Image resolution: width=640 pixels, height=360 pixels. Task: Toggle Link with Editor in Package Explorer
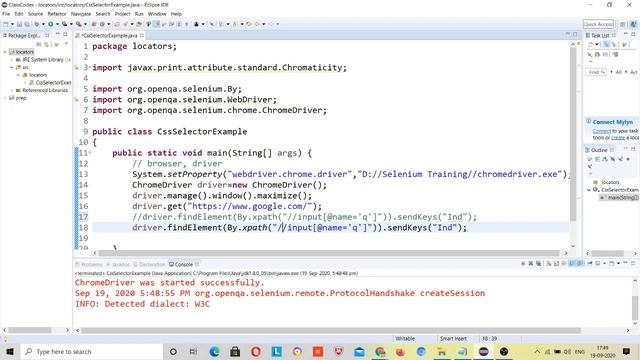tap(47, 44)
